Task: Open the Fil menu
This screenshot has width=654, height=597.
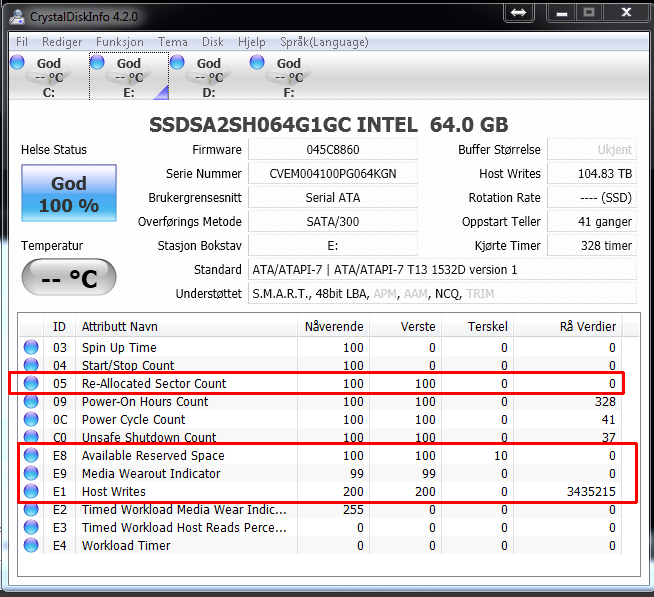Action: pyautogui.click(x=22, y=42)
